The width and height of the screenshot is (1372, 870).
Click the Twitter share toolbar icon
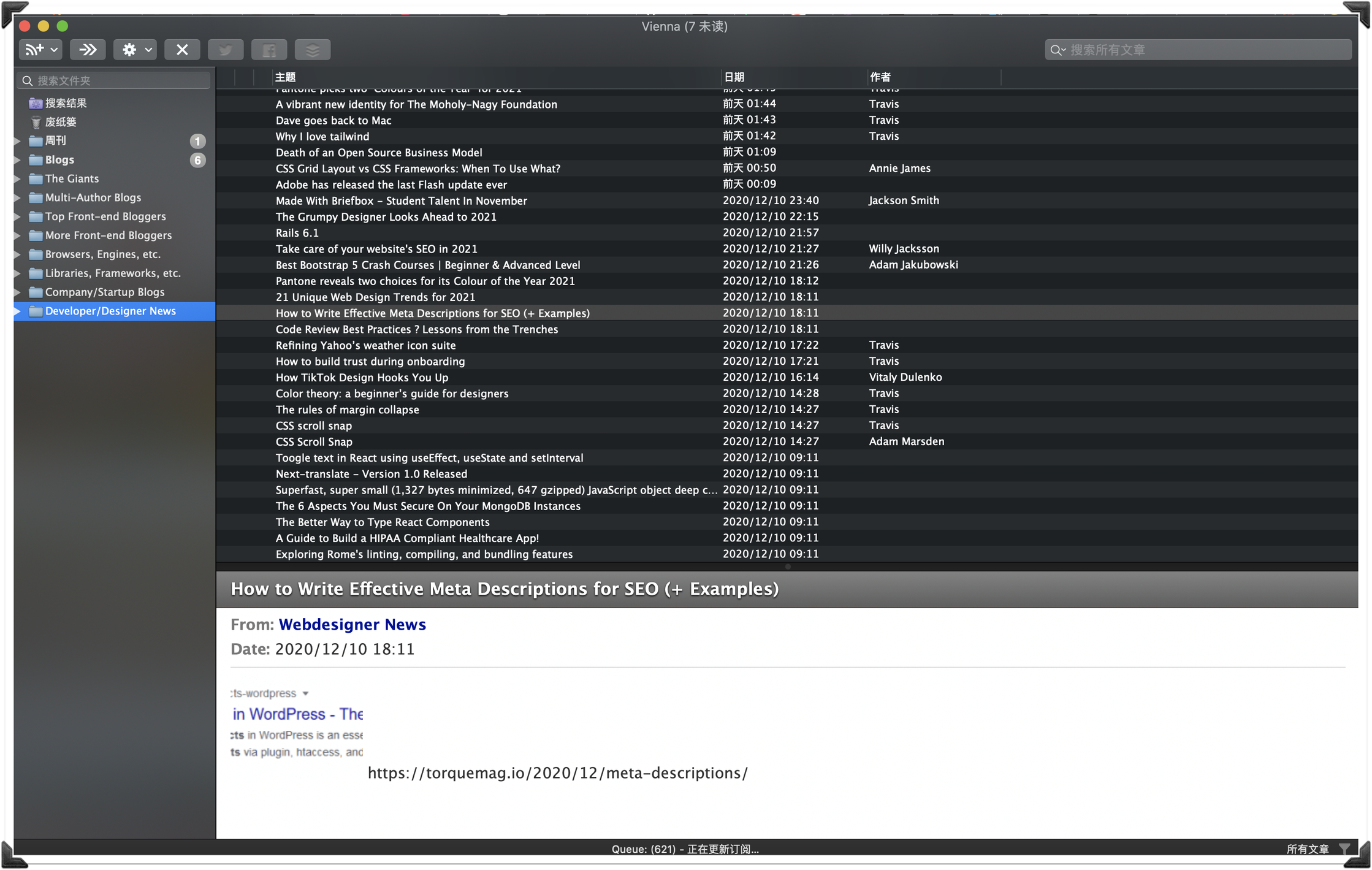(226, 50)
